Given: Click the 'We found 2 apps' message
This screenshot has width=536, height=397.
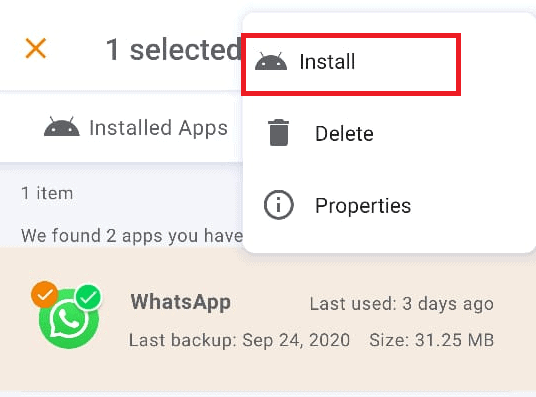Looking at the screenshot, I should (x=132, y=235).
